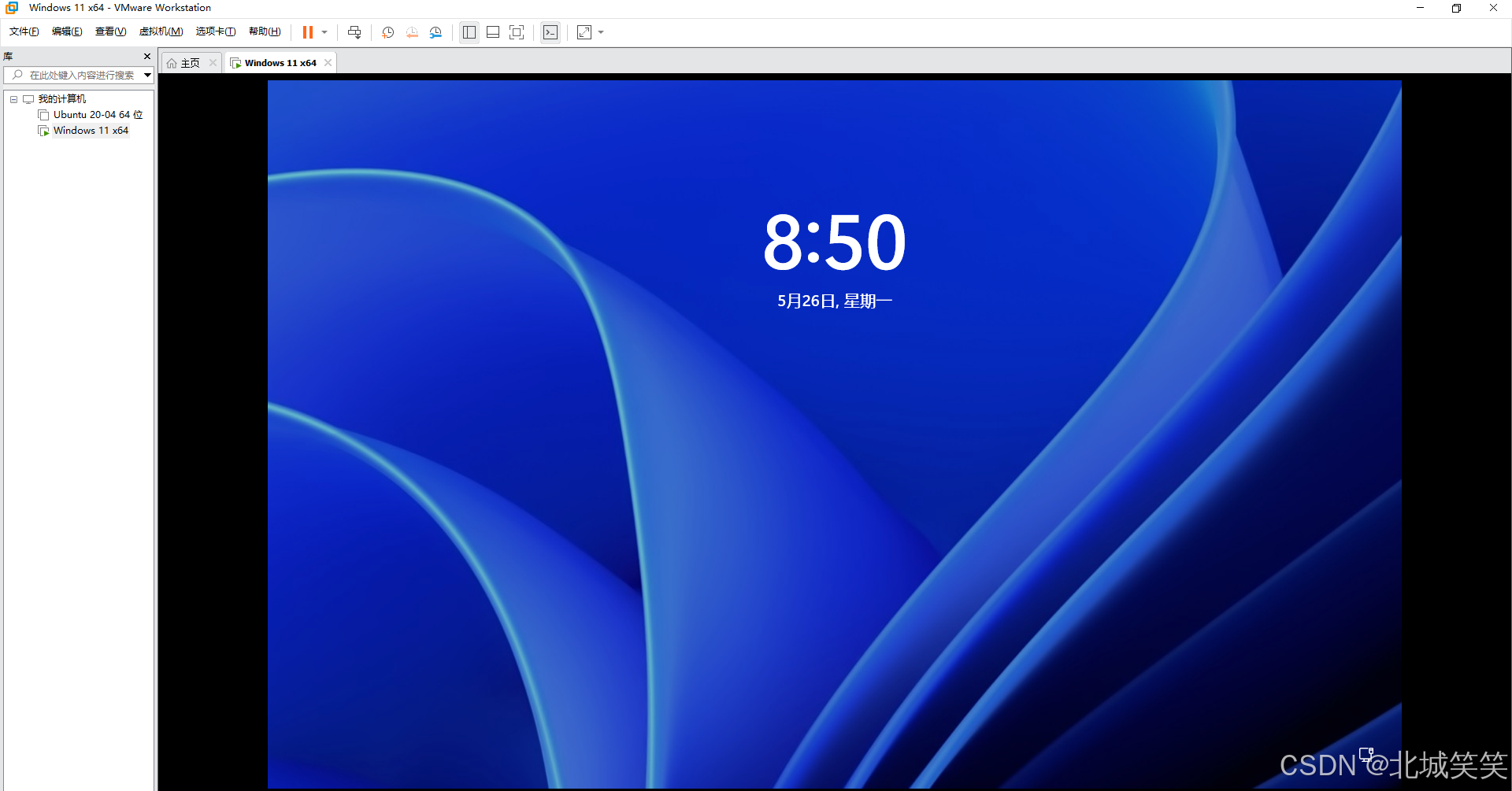Select the Windows 11 x64 tab
The image size is (1512, 791).
tap(280, 63)
